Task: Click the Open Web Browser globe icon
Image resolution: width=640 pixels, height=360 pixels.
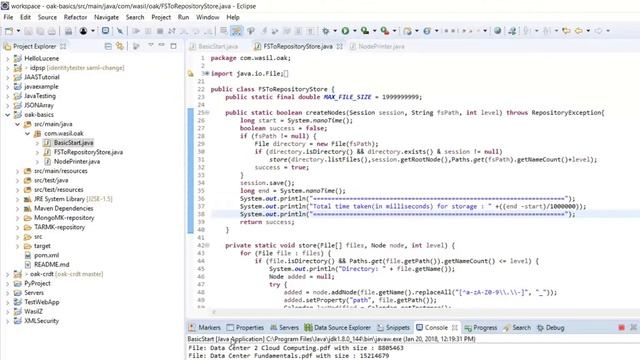Action: click(x=498, y=31)
